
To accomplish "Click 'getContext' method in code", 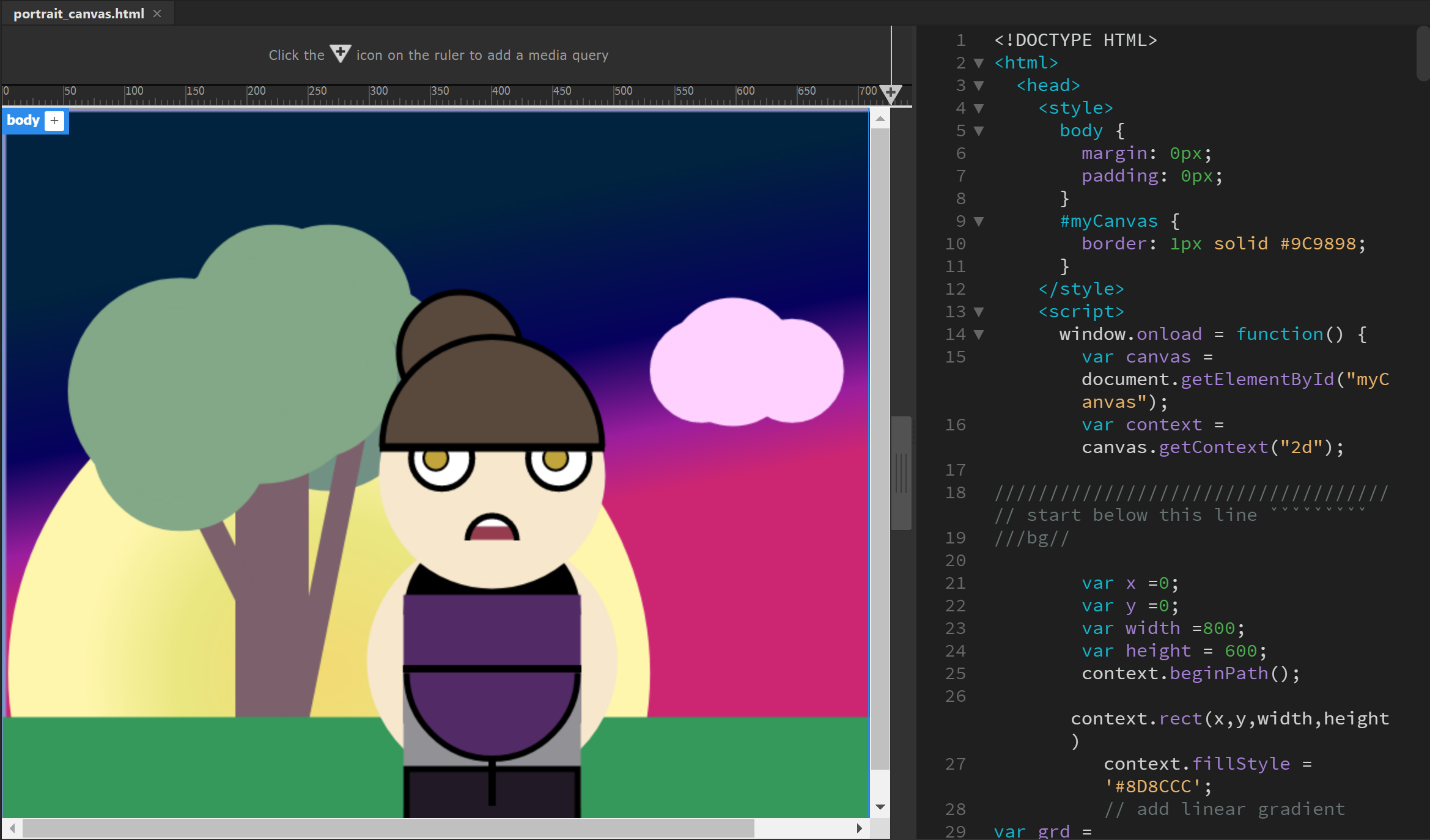I will 1214,448.
